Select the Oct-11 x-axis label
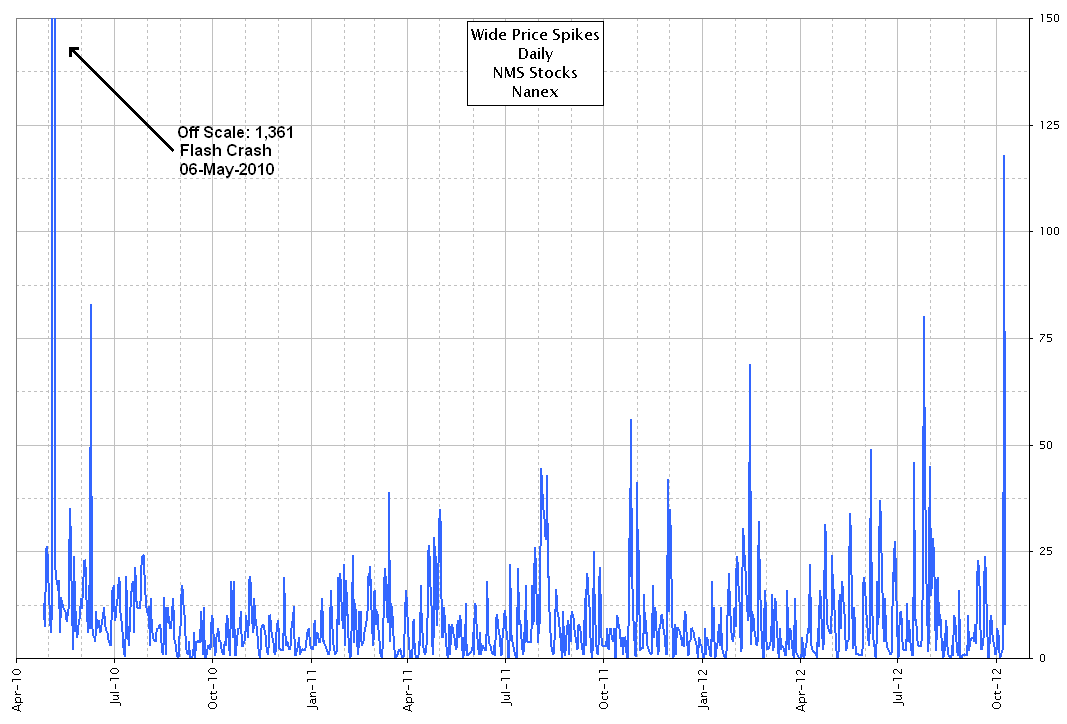Screen dimensions: 1067x724 point(604,689)
